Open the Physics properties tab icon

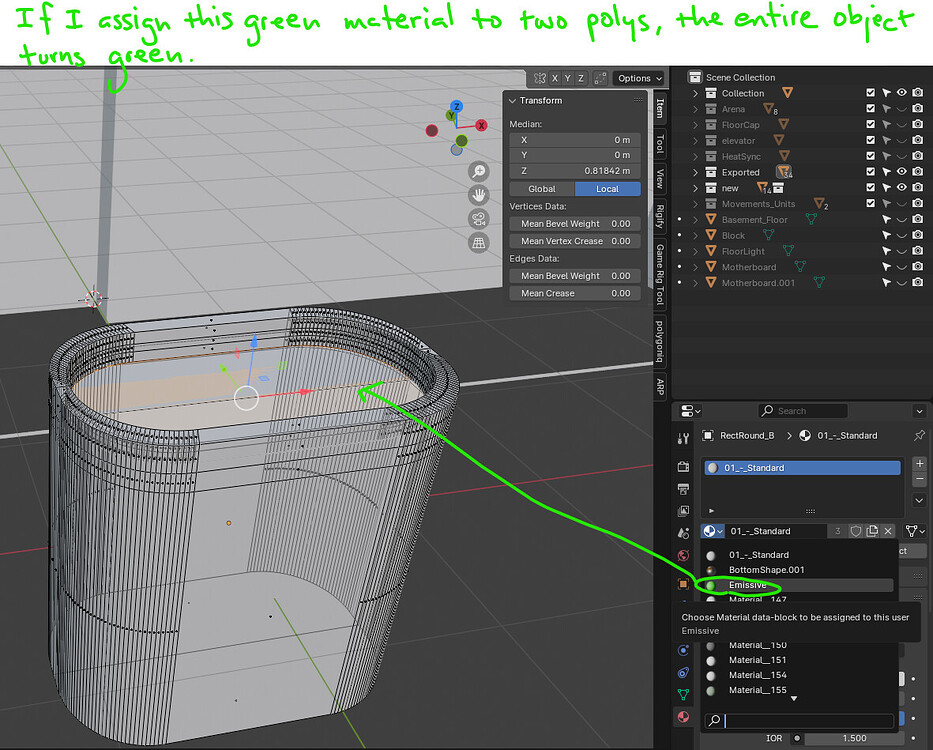[x=683, y=650]
